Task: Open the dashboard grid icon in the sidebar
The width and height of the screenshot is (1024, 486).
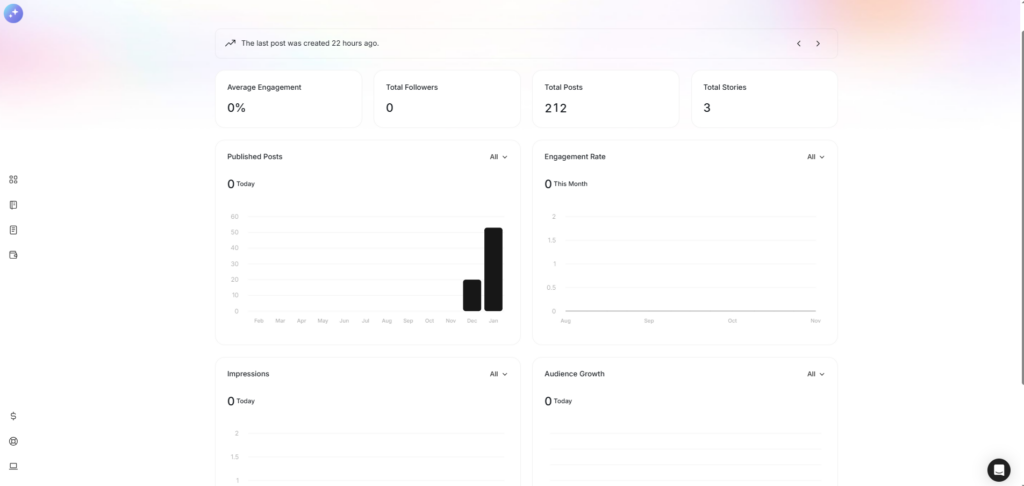Action: pos(13,180)
